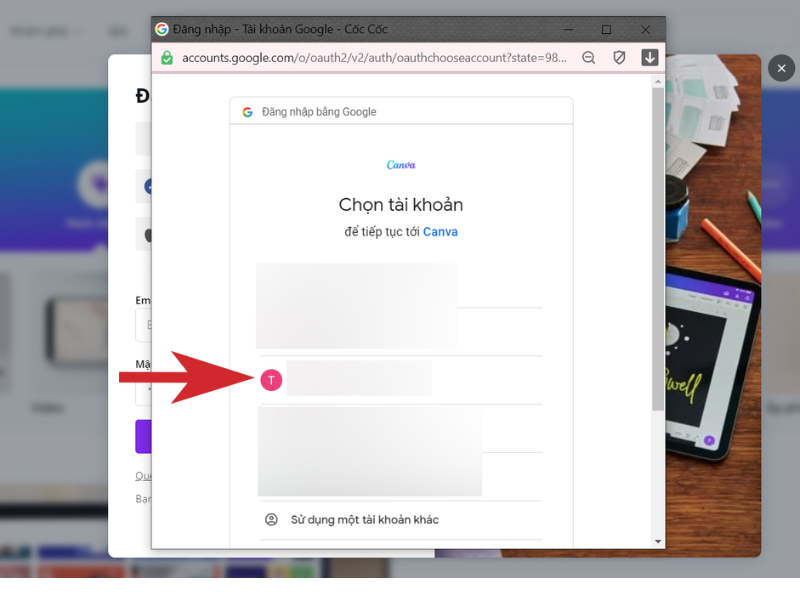Viewport: 800px width, 600px height.
Task: Click the Google G logo beside Đăng nhập bằng Google
Action: 248,111
